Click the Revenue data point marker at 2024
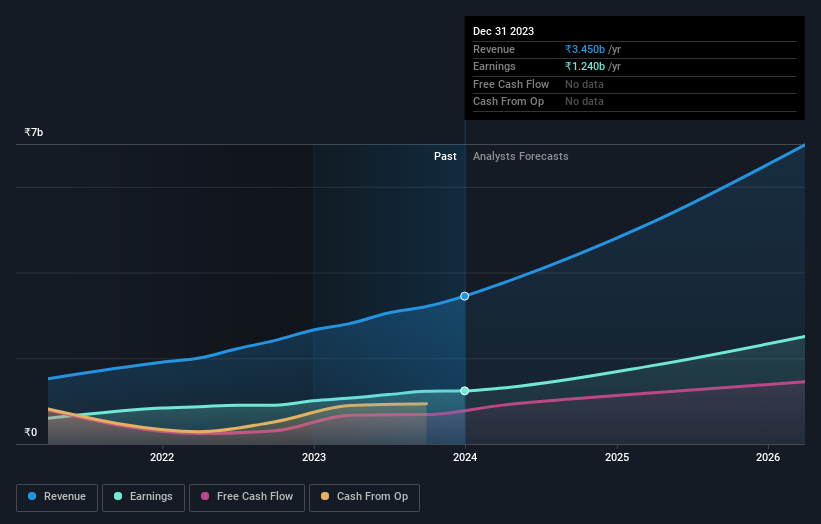The height and width of the screenshot is (524, 821). click(x=464, y=296)
